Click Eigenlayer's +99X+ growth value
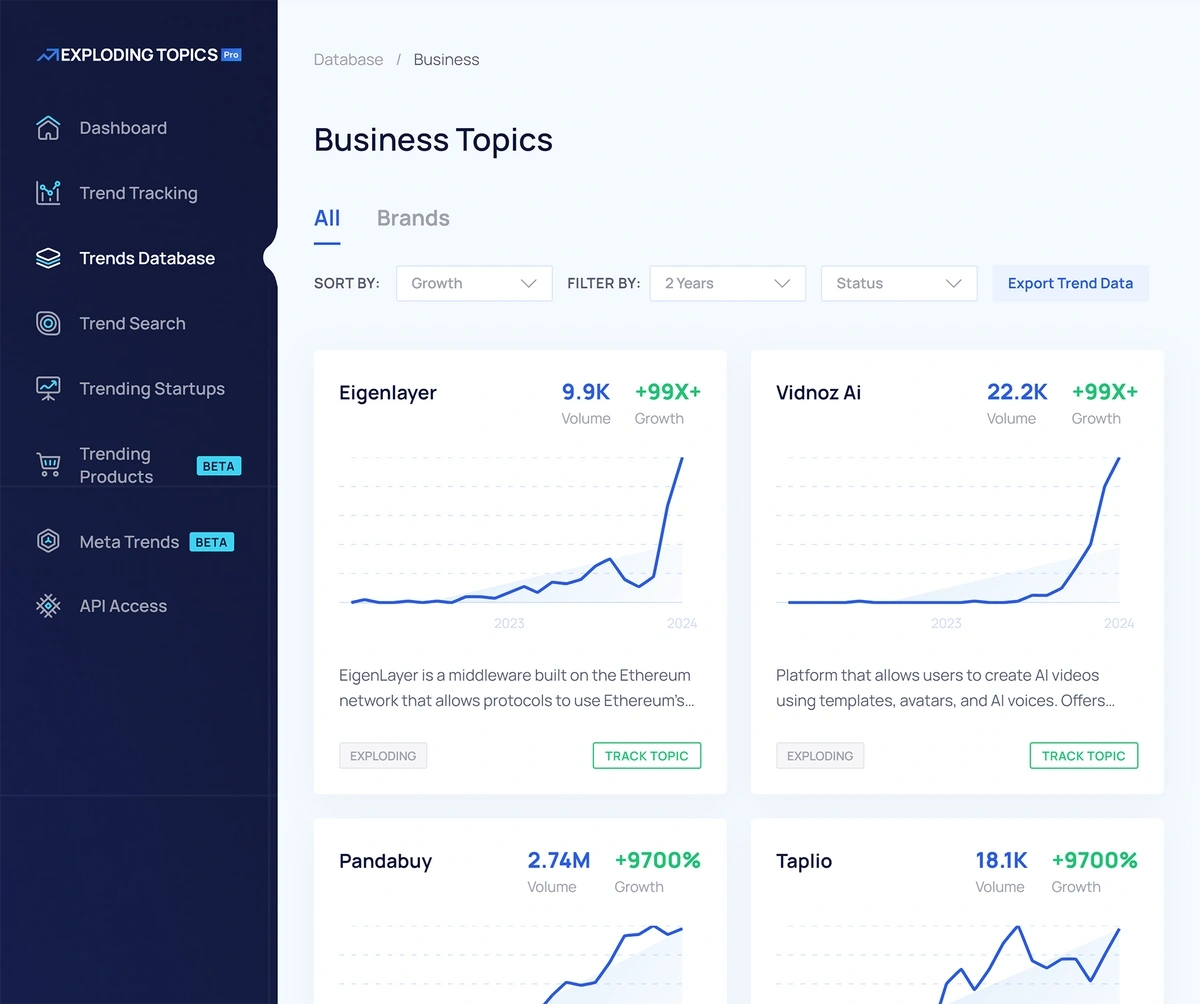Screen dimensions: 1200x1004 (668, 392)
